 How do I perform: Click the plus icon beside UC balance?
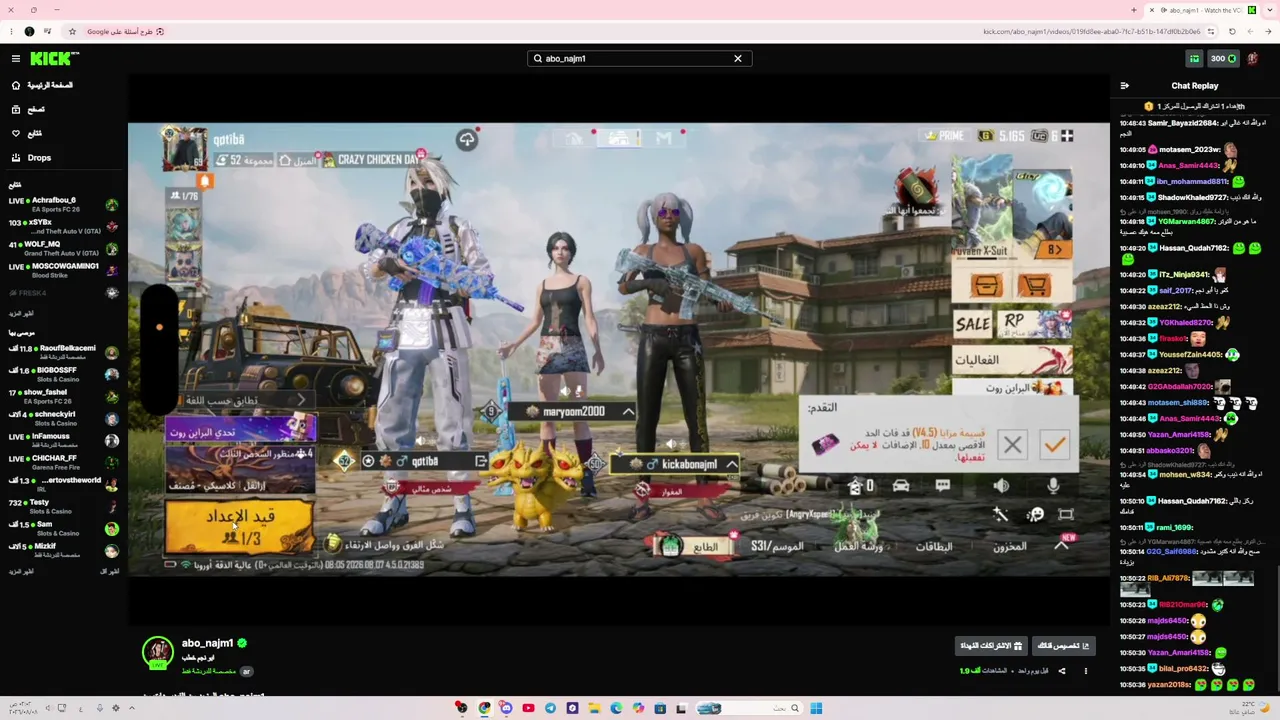click(x=1067, y=136)
